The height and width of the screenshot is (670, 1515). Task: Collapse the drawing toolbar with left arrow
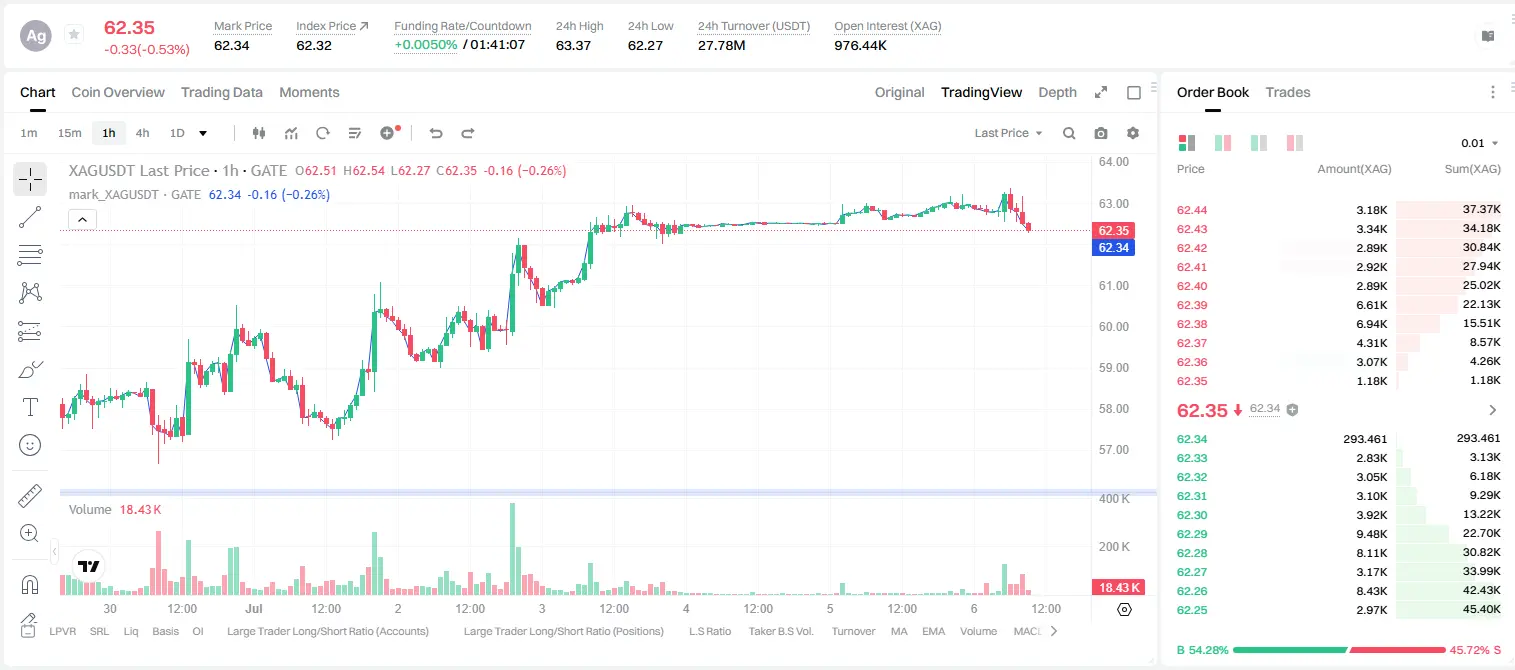click(54, 550)
